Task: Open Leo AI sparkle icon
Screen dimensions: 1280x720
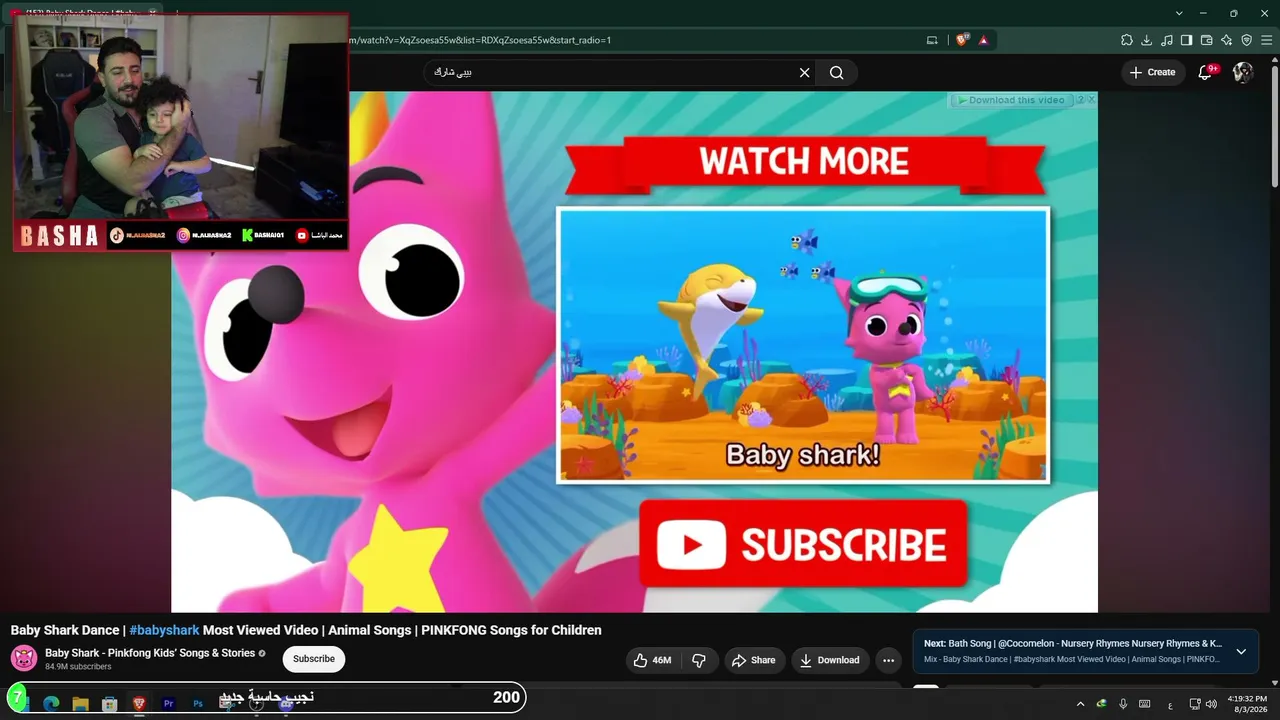Action: coord(1227,40)
